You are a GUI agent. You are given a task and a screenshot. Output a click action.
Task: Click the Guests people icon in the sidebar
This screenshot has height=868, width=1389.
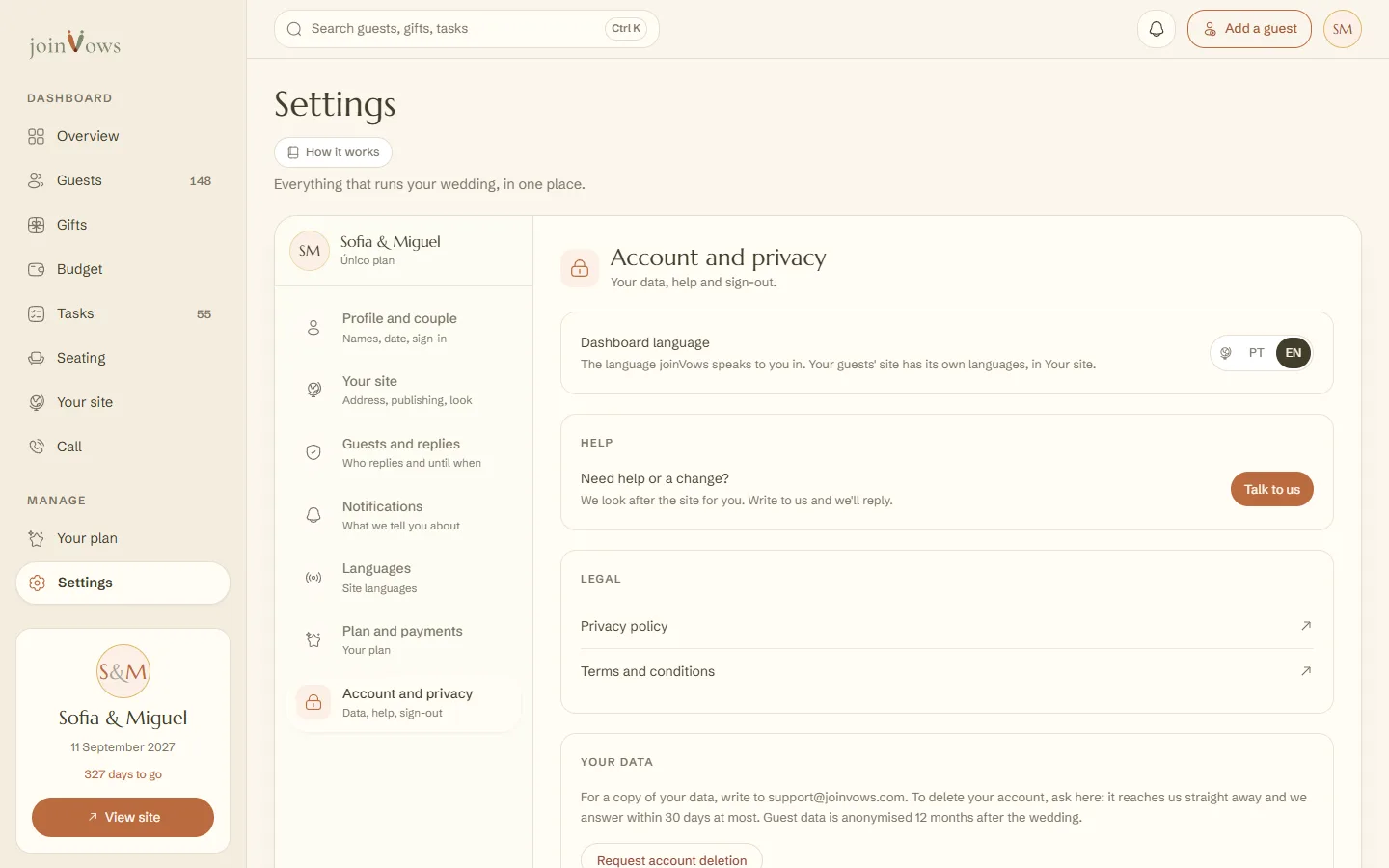coord(37,181)
